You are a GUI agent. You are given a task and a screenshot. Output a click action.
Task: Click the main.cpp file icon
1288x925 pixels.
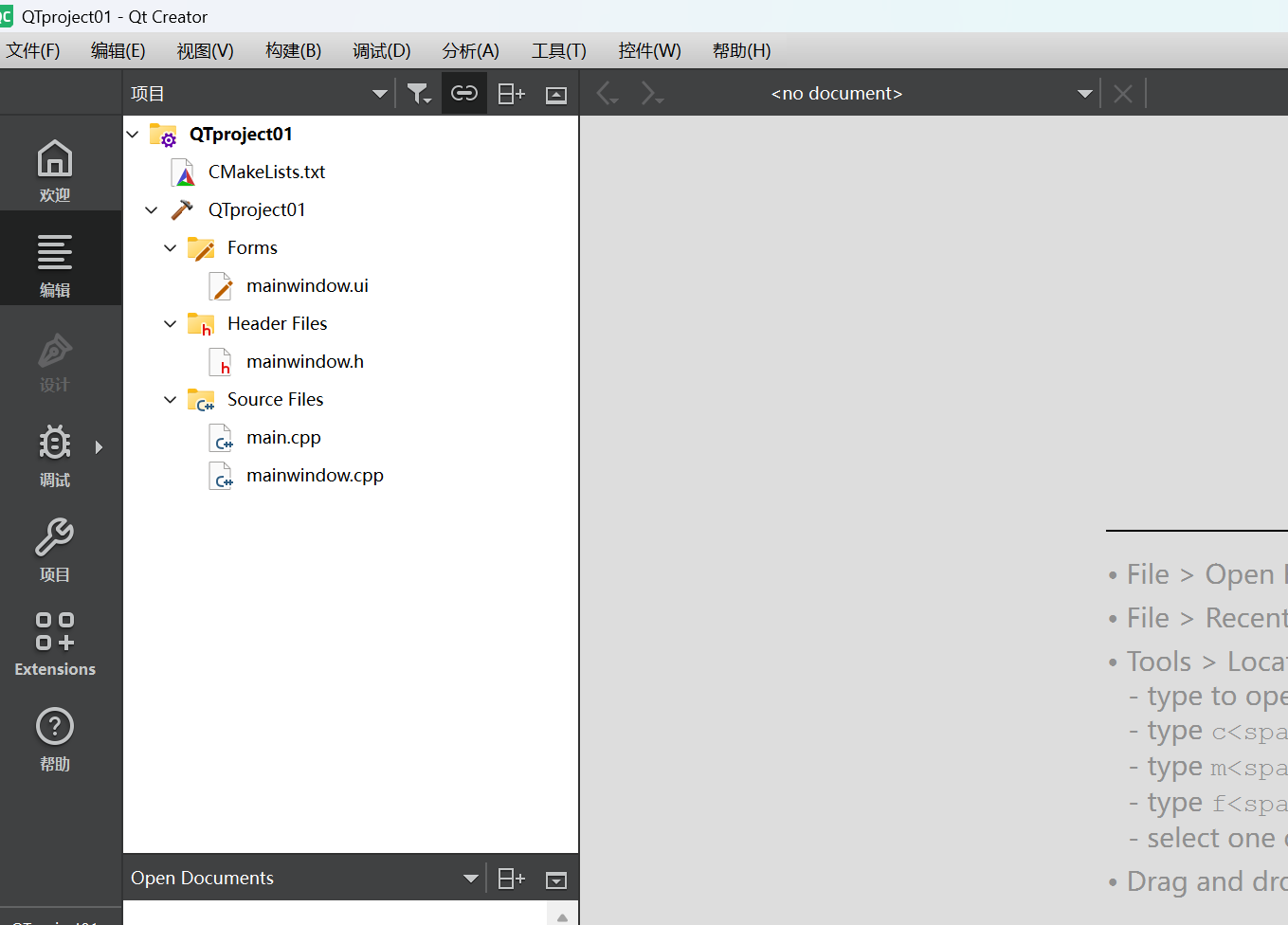click(221, 438)
